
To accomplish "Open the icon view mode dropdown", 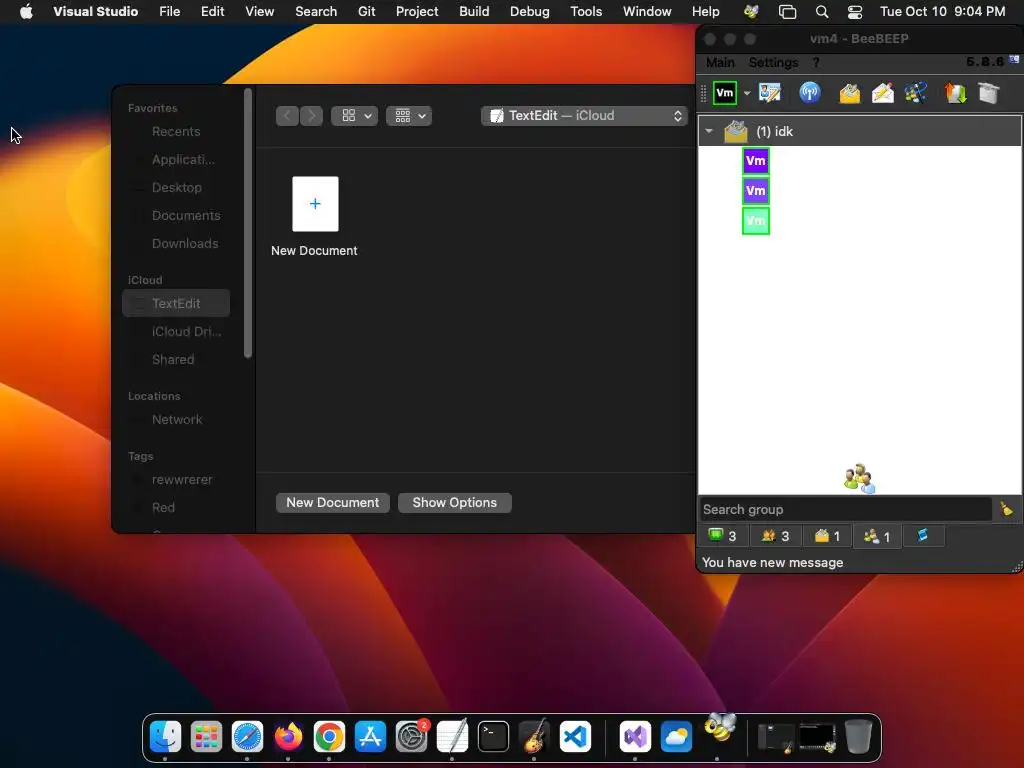I will point(355,116).
